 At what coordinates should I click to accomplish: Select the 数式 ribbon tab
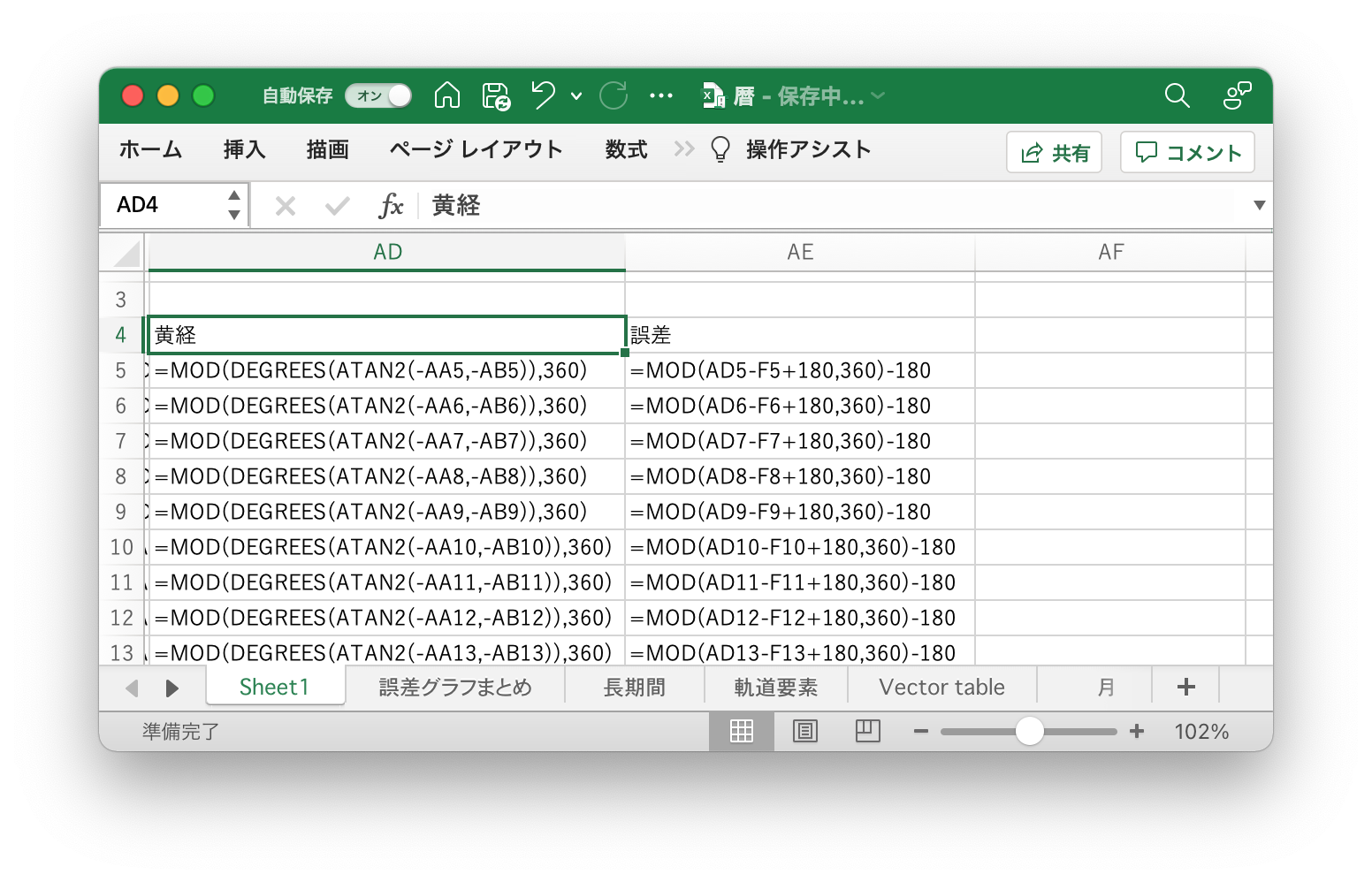pos(626,149)
